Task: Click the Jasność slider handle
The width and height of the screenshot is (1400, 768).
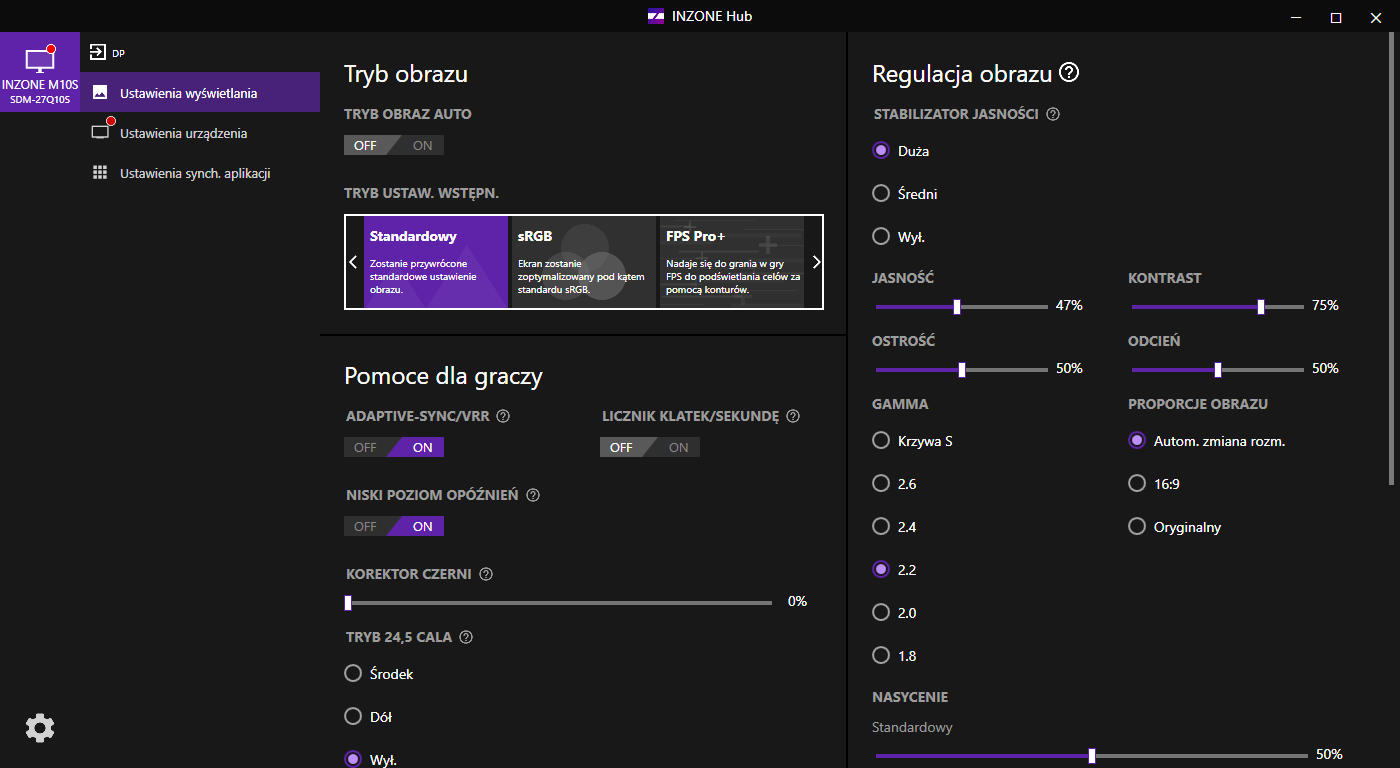Action: point(957,306)
